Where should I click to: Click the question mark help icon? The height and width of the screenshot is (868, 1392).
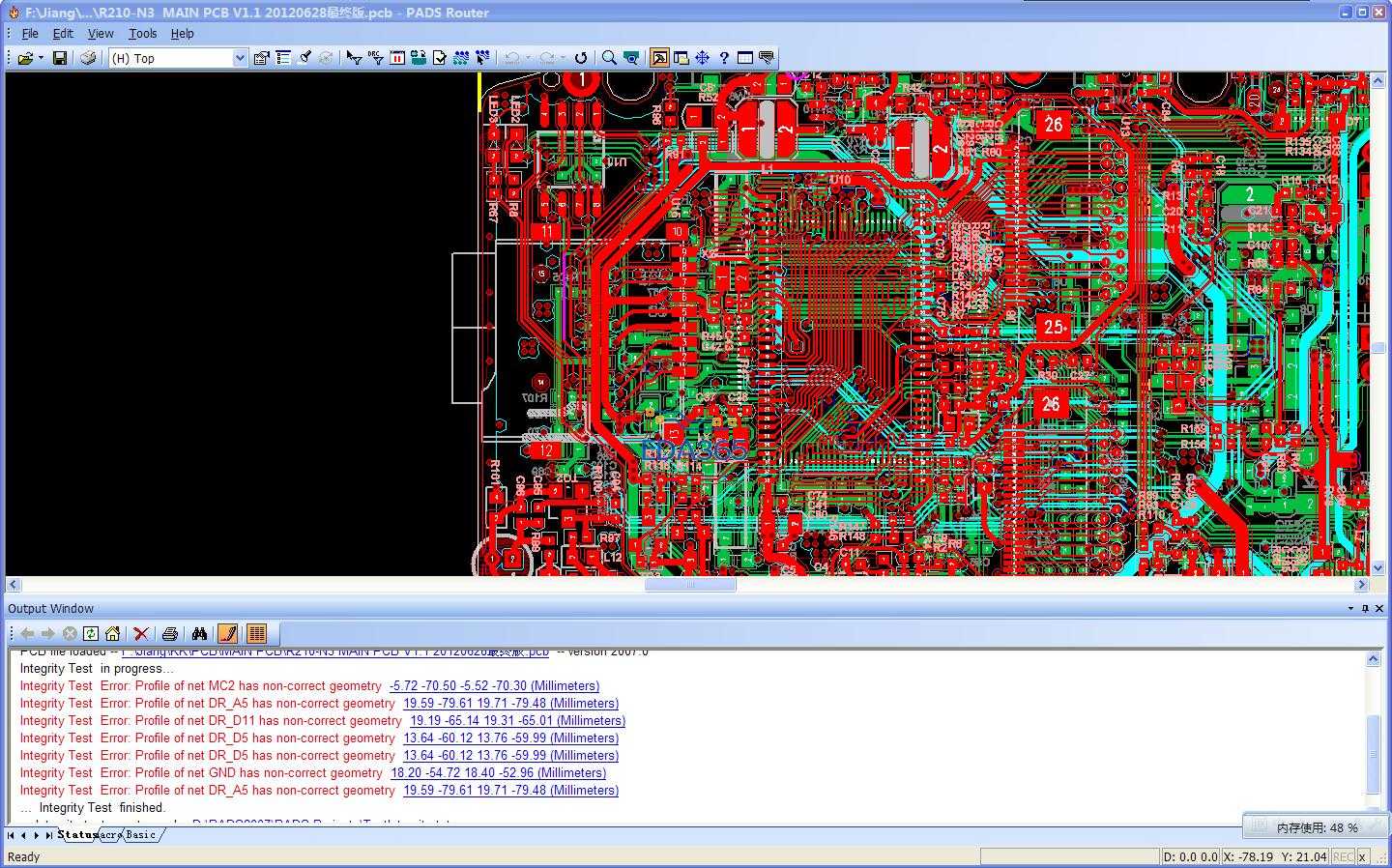pyautogui.click(x=724, y=58)
